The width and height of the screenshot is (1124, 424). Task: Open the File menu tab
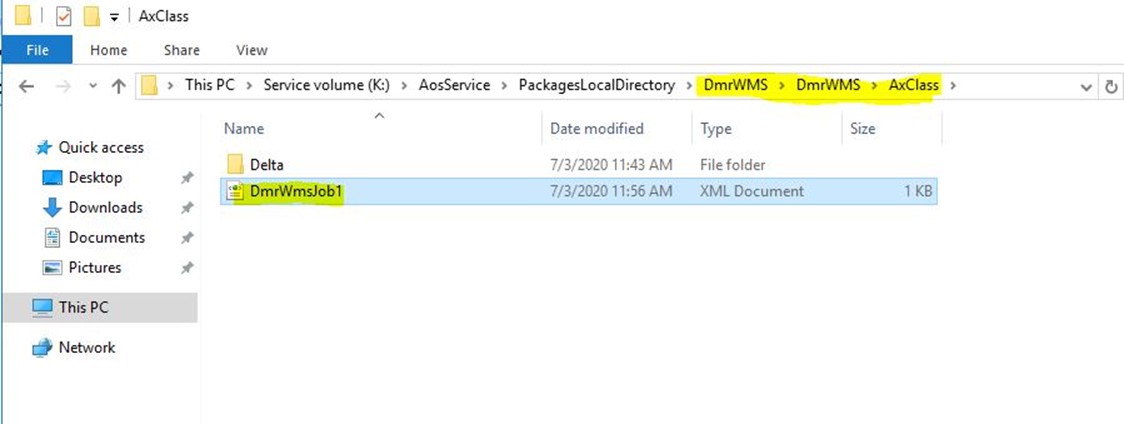(x=37, y=50)
